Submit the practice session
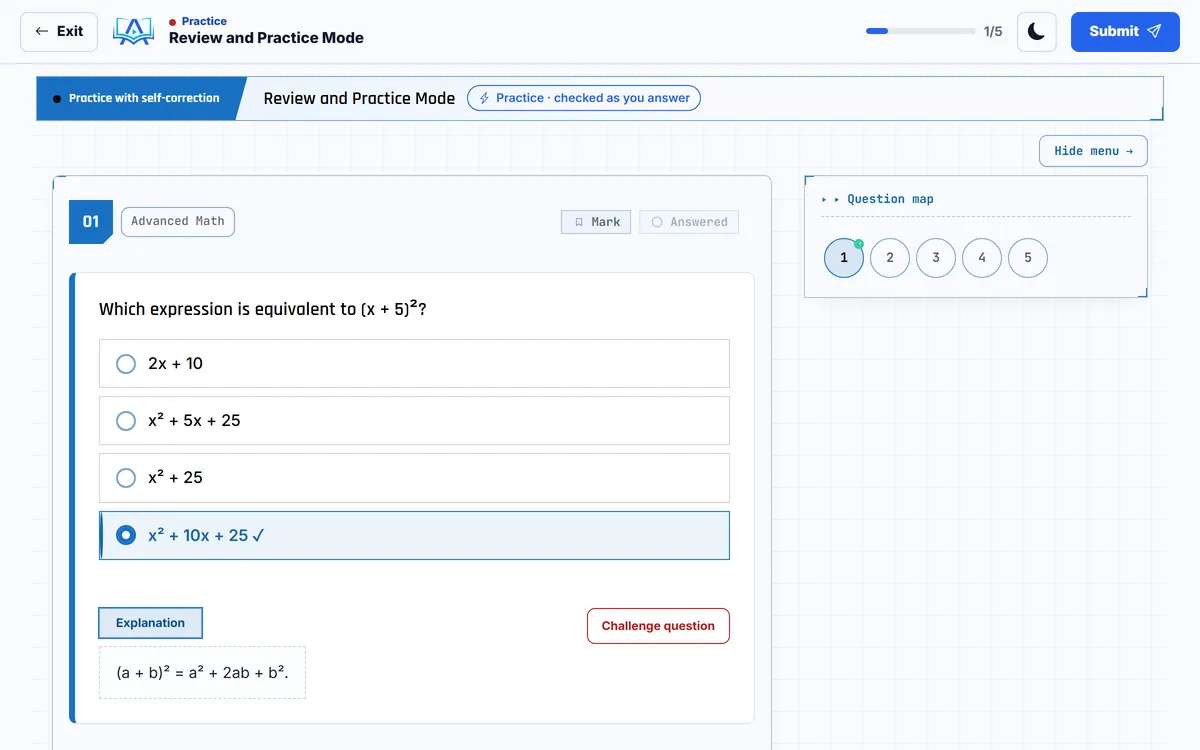1200x750 pixels. tap(1125, 32)
